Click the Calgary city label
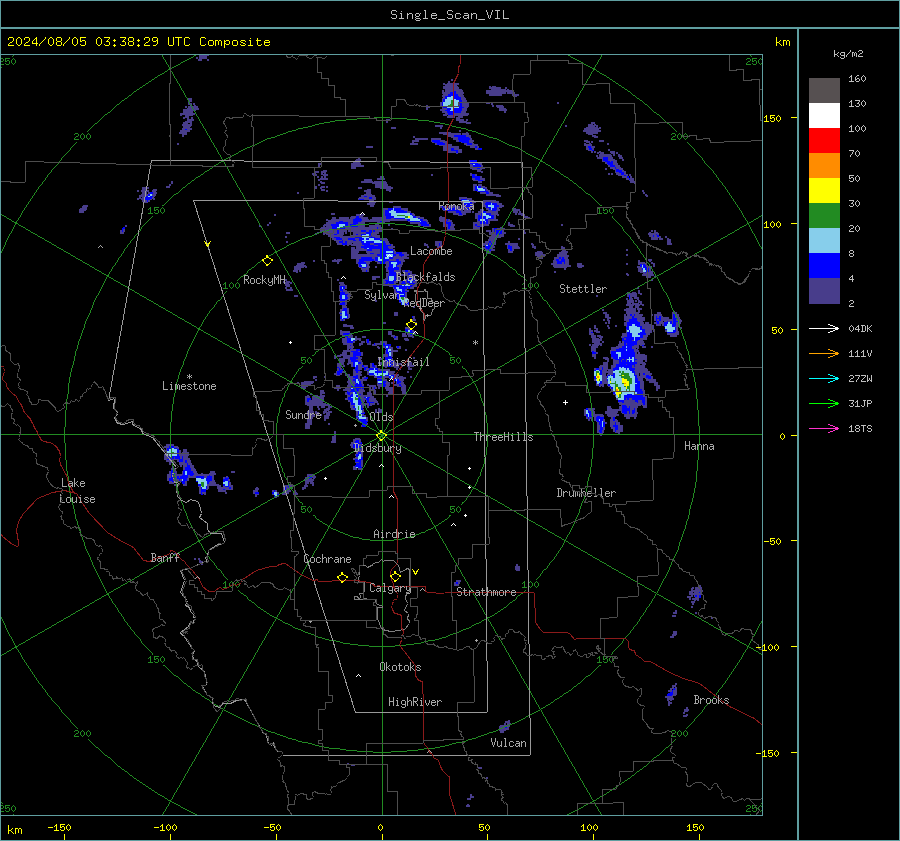This screenshot has height=841, width=900. click(390, 588)
